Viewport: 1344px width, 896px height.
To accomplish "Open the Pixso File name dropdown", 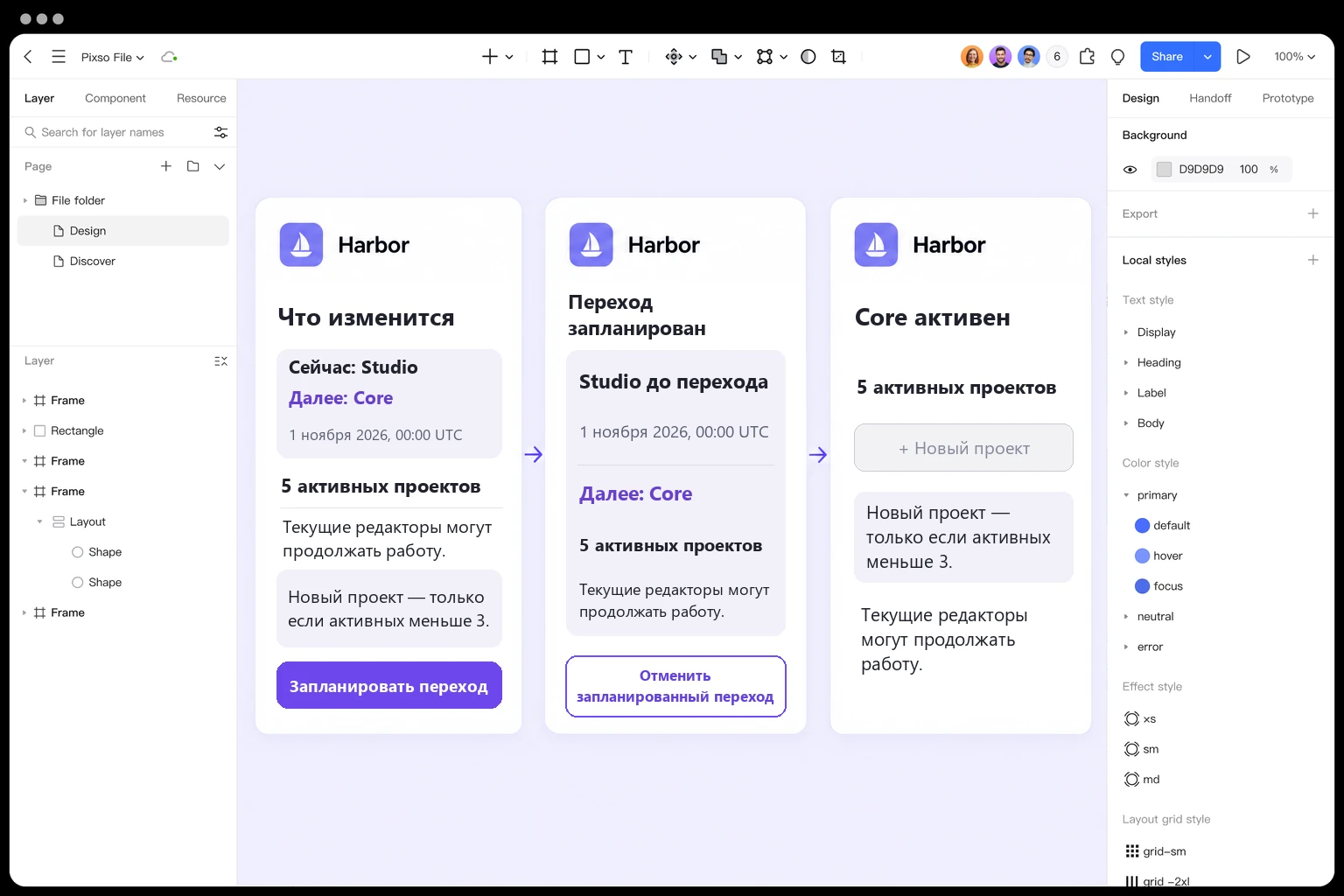I will tap(112, 57).
